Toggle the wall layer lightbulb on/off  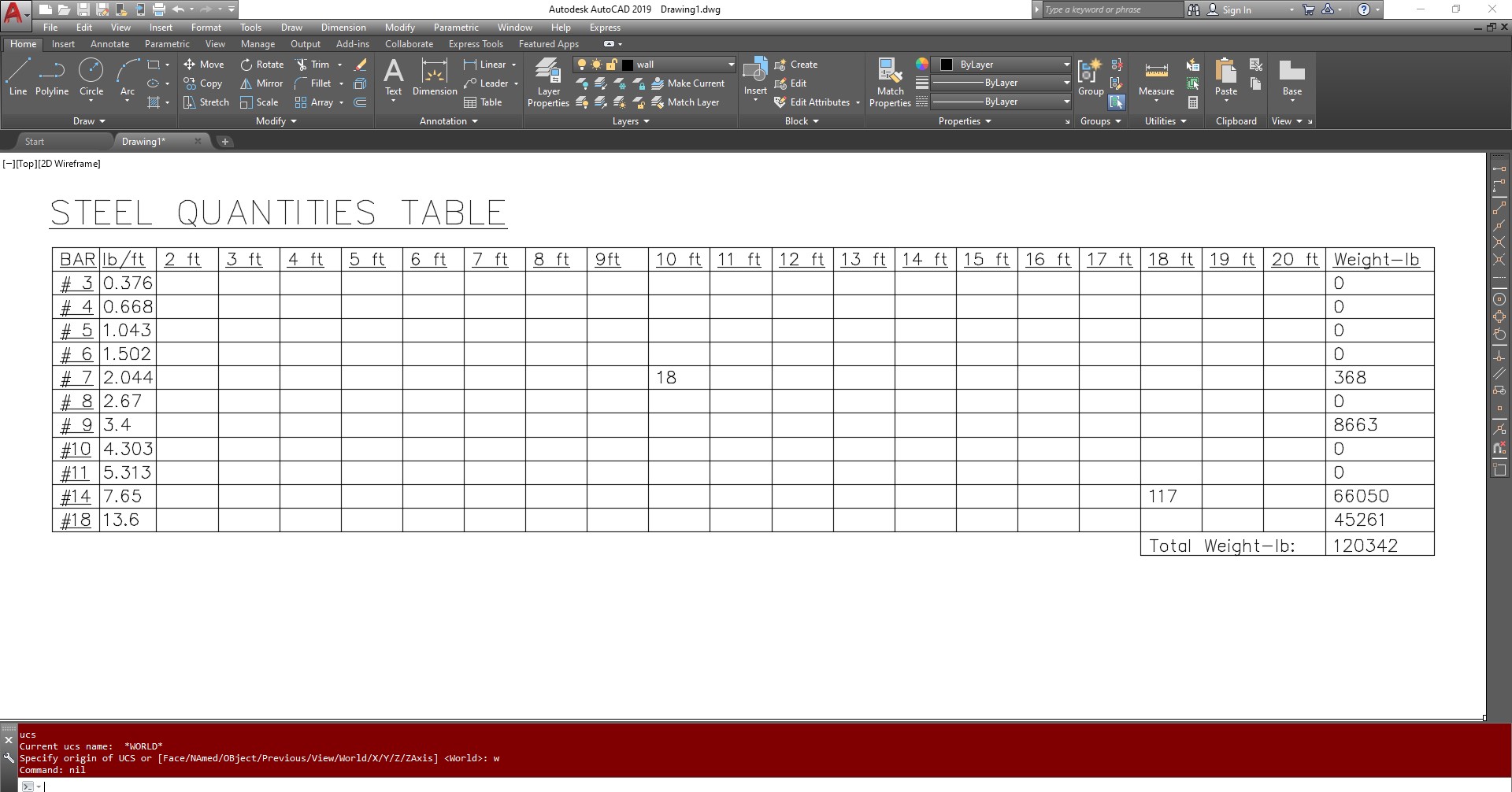pyautogui.click(x=582, y=65)
